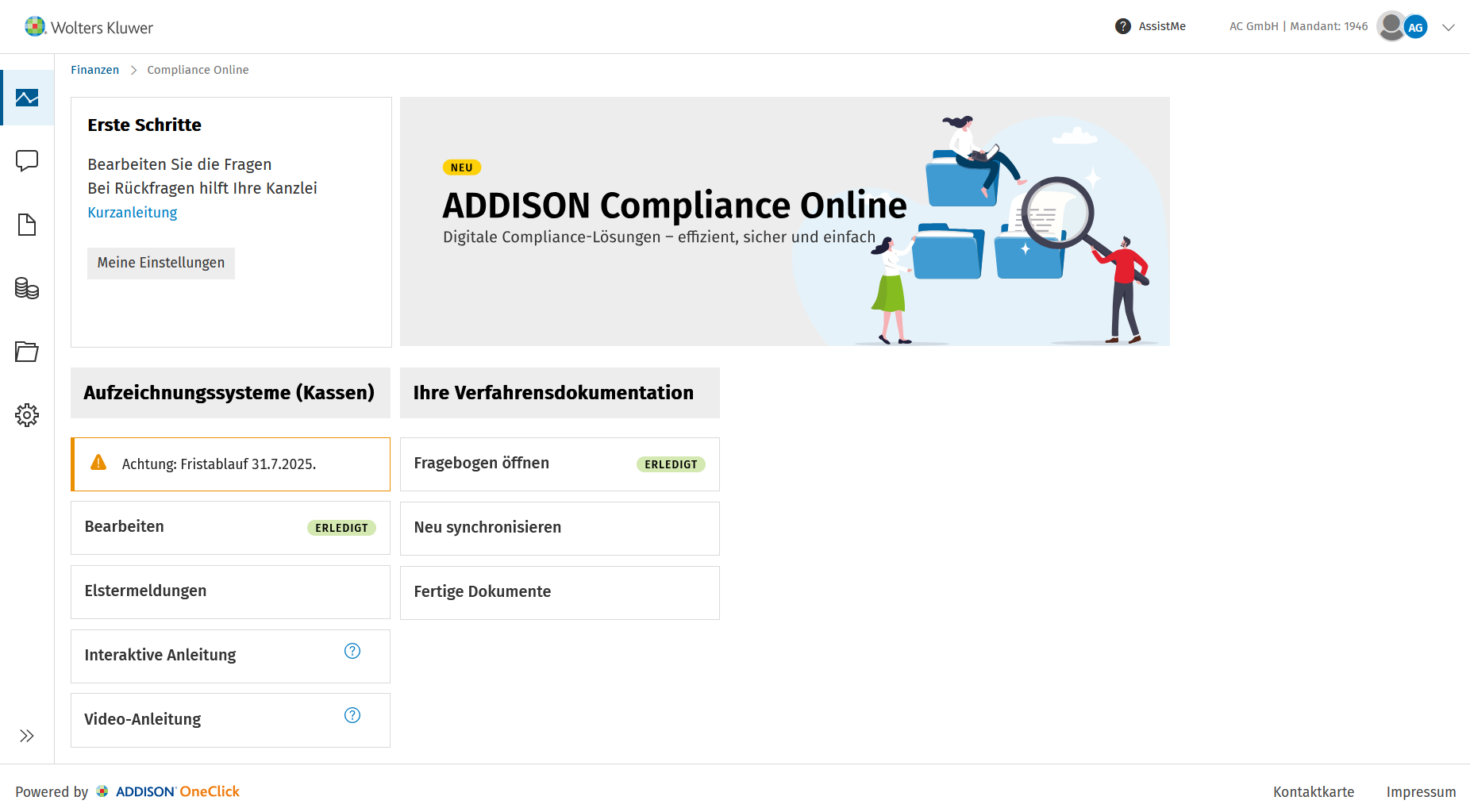Open Interaktive Anleitung tile
Image resolution: width=1470 pixels, height=812 pixels.
[230, 656]
